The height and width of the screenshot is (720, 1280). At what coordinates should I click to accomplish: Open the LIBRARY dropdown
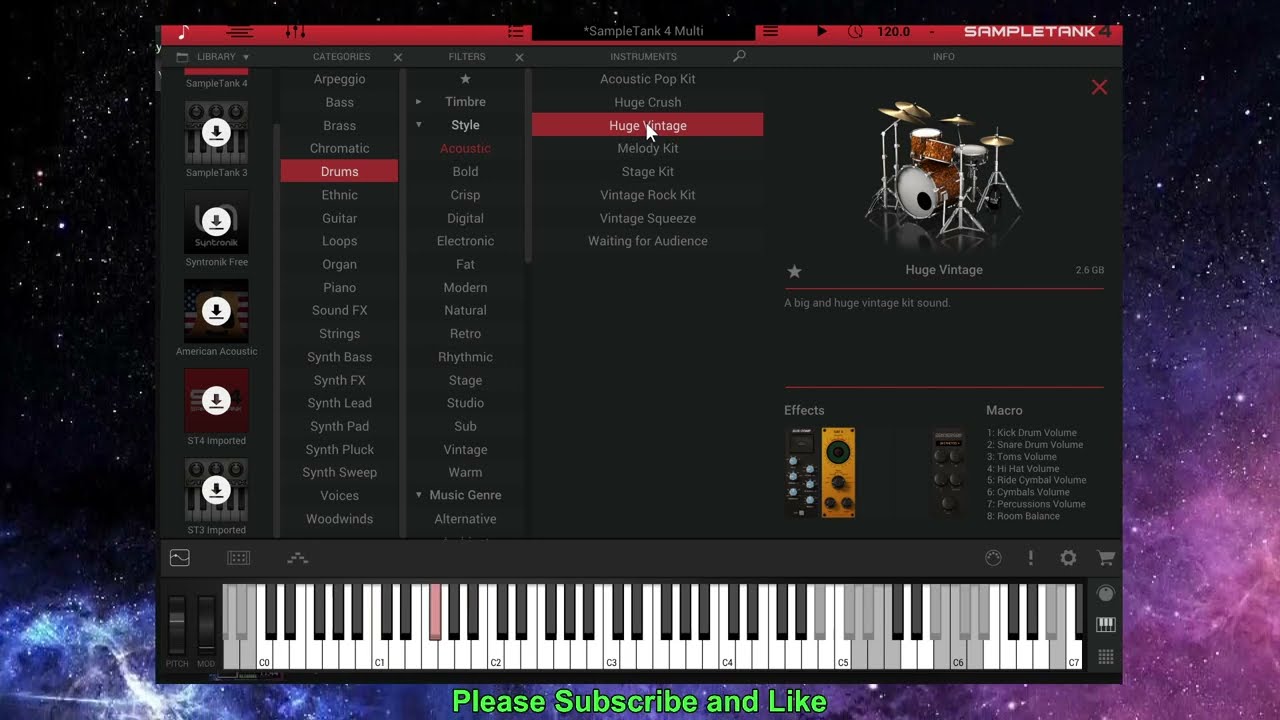(213, 57)
